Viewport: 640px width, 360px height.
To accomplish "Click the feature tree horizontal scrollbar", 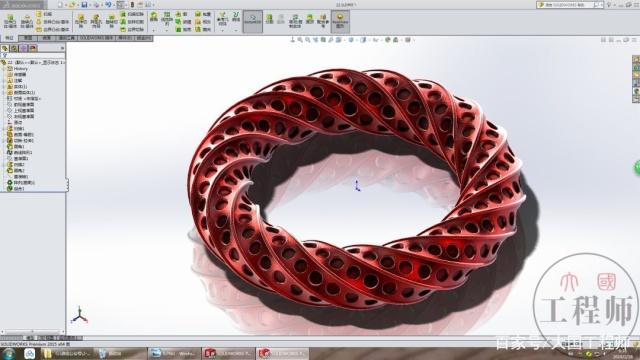I will (x=32, y=332).
